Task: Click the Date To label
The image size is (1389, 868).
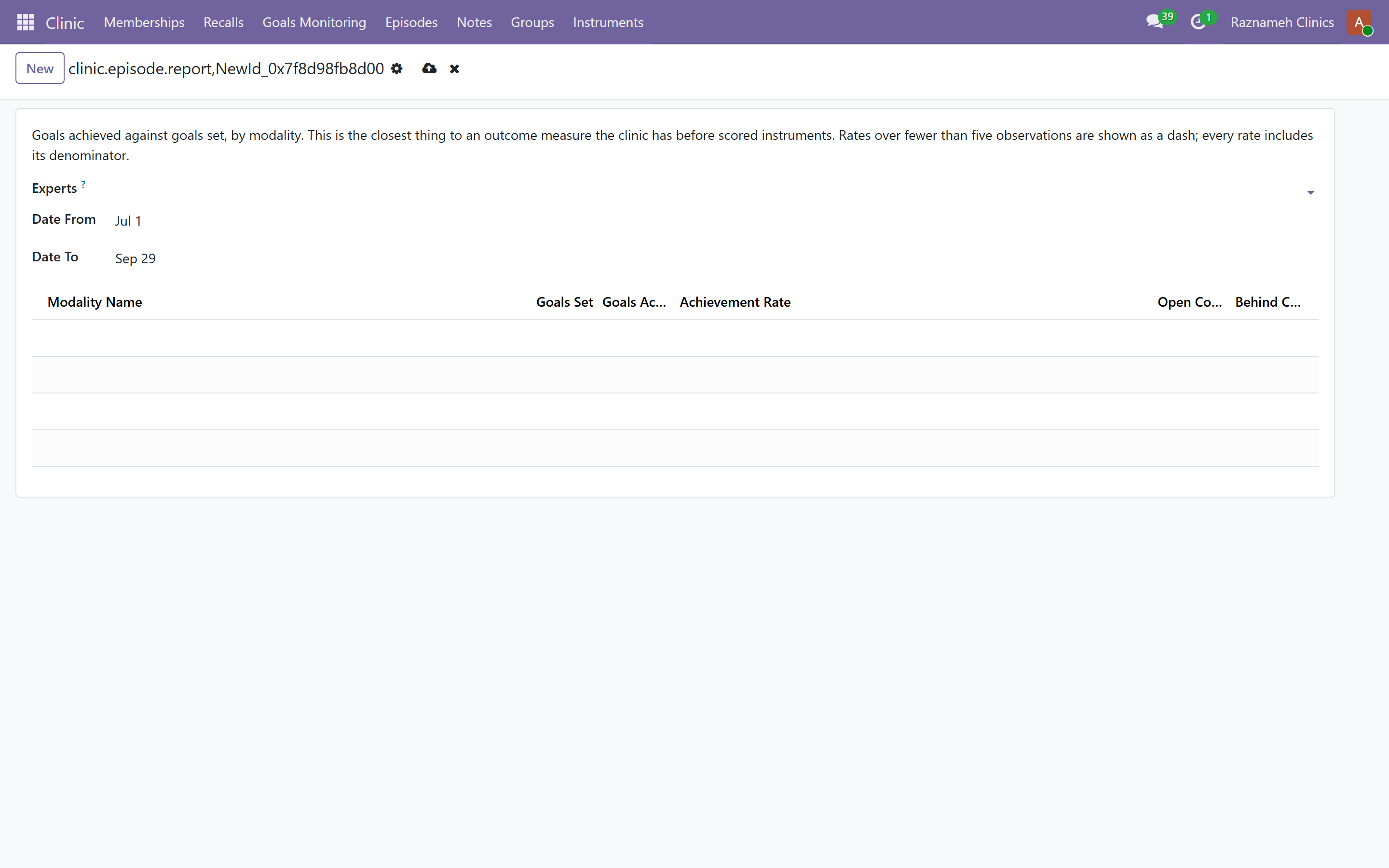Action: tap(55, 257)
